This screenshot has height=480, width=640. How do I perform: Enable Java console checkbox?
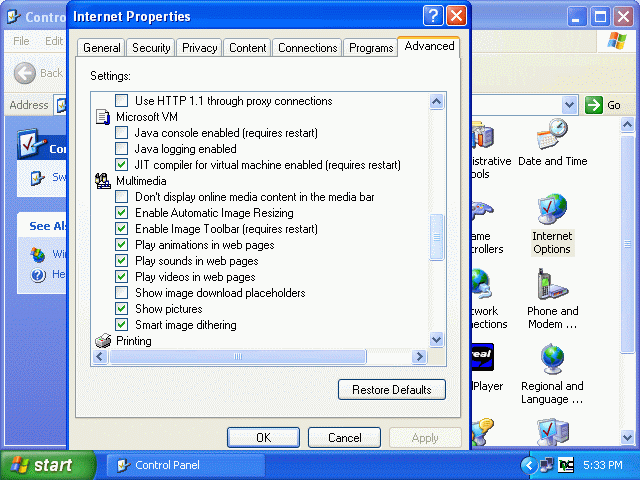(x=121, y=133)
